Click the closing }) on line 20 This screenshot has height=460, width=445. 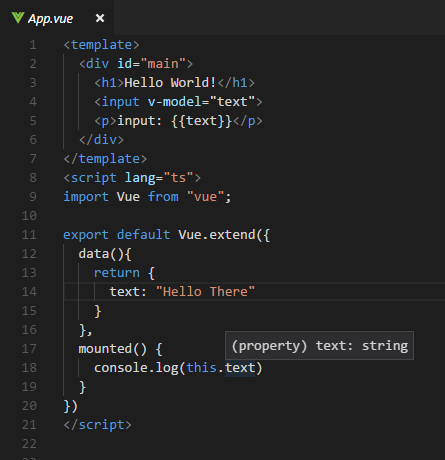(71, 406)
